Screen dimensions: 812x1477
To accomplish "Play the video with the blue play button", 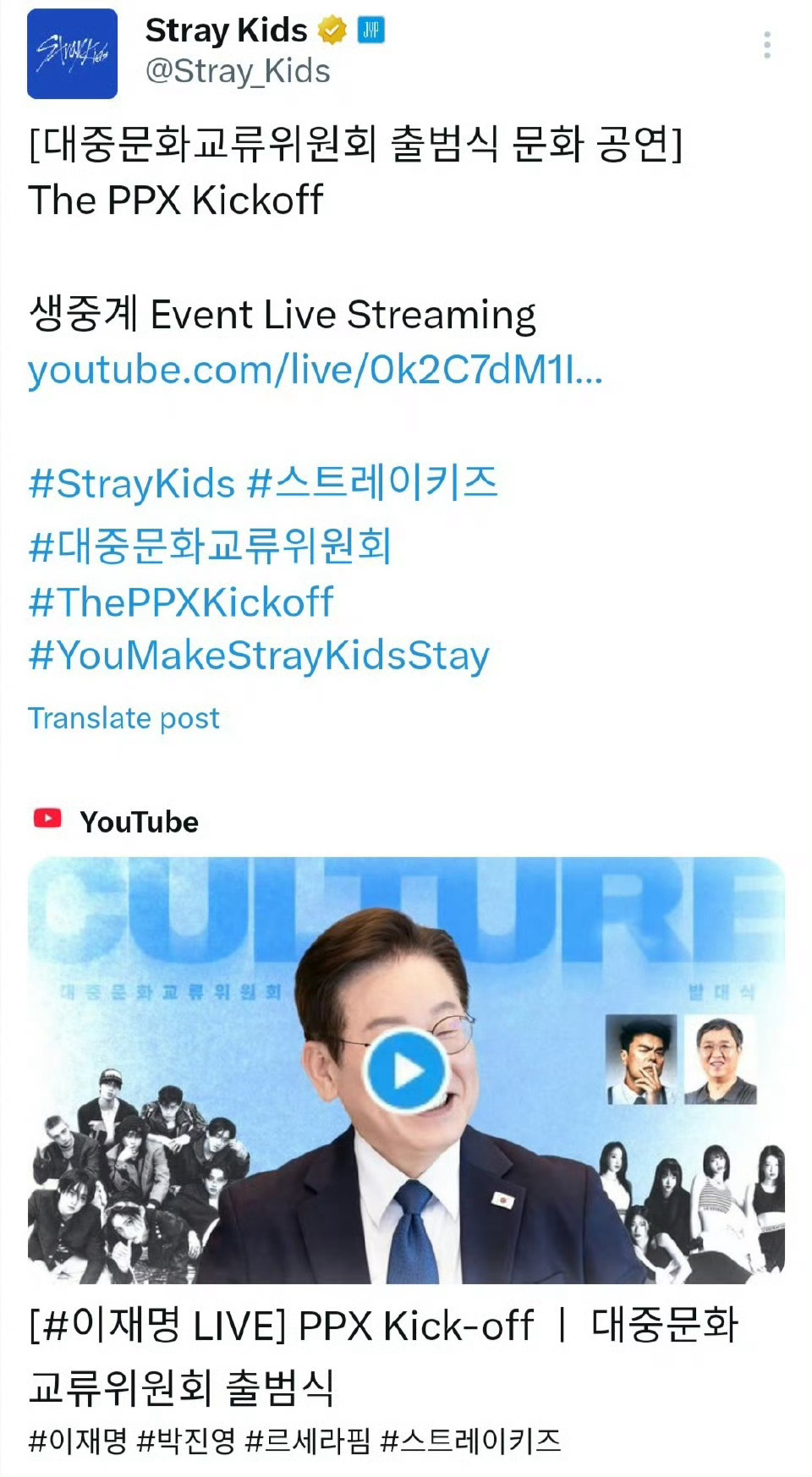I will click(407, 1071).
